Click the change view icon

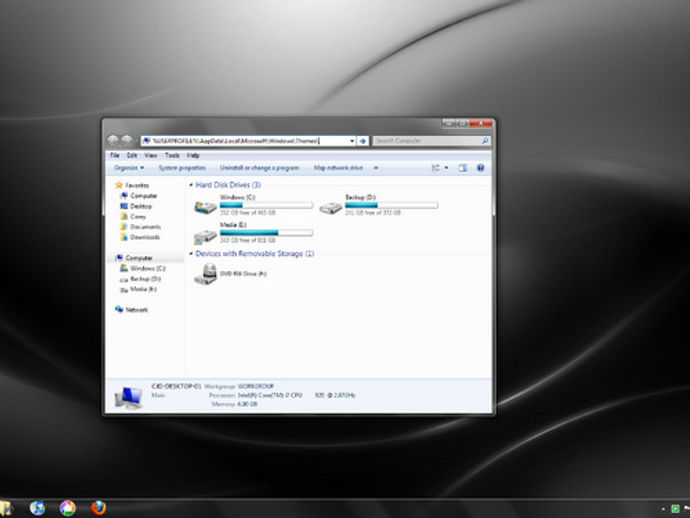[x=436, y=168]
